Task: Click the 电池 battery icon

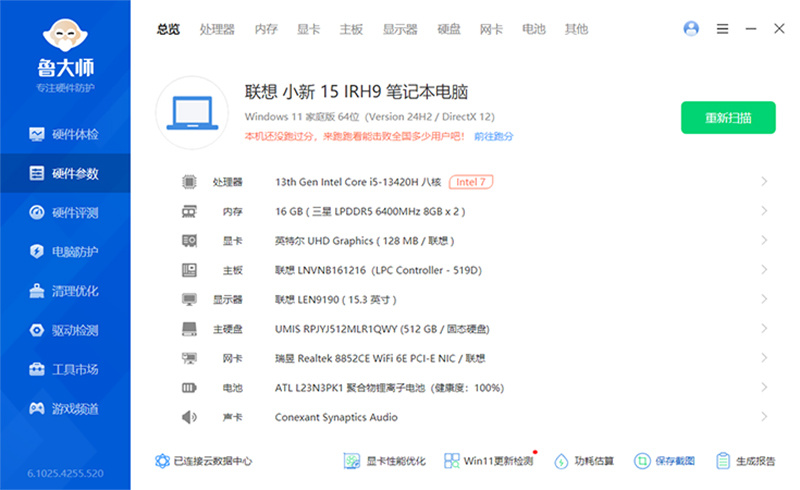Action: (189, 388)
